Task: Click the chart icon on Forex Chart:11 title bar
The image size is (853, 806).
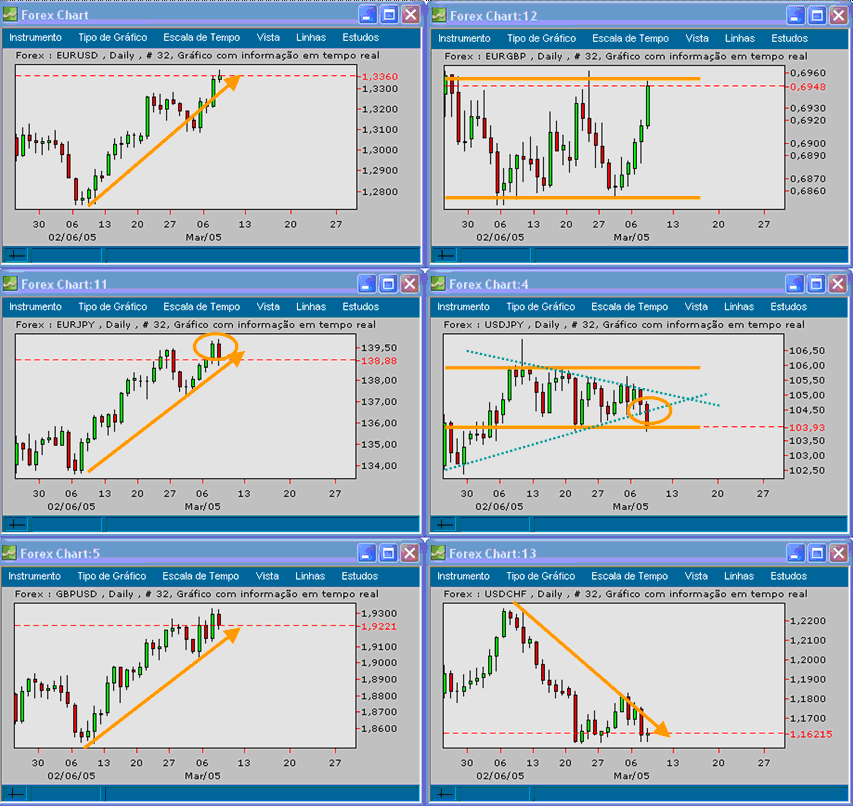Action: pos(12,283)
